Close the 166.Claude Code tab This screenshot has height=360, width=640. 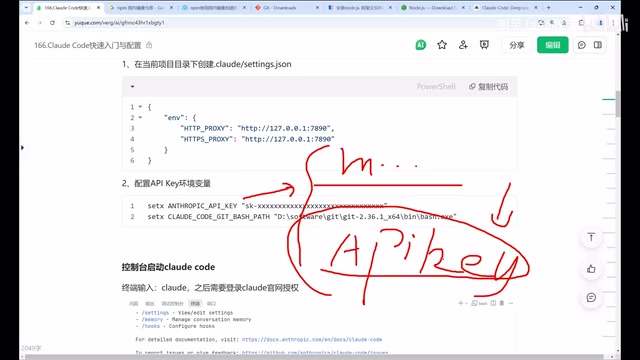coord(98,7)
